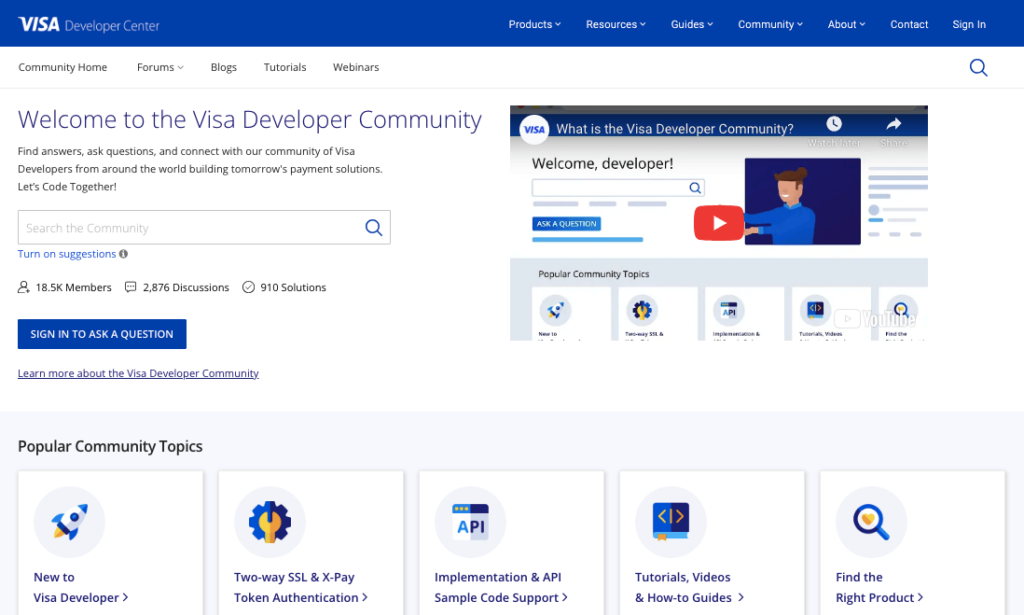
Task: Click the 910 Solutions text
Action: pyautogui.click(x=293, y=287)
